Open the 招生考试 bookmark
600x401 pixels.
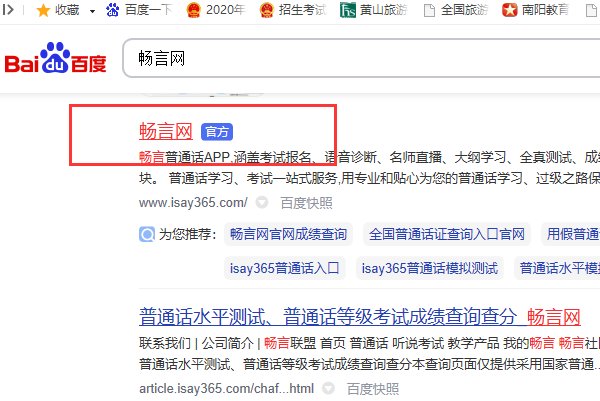click(x=293, y=10)
